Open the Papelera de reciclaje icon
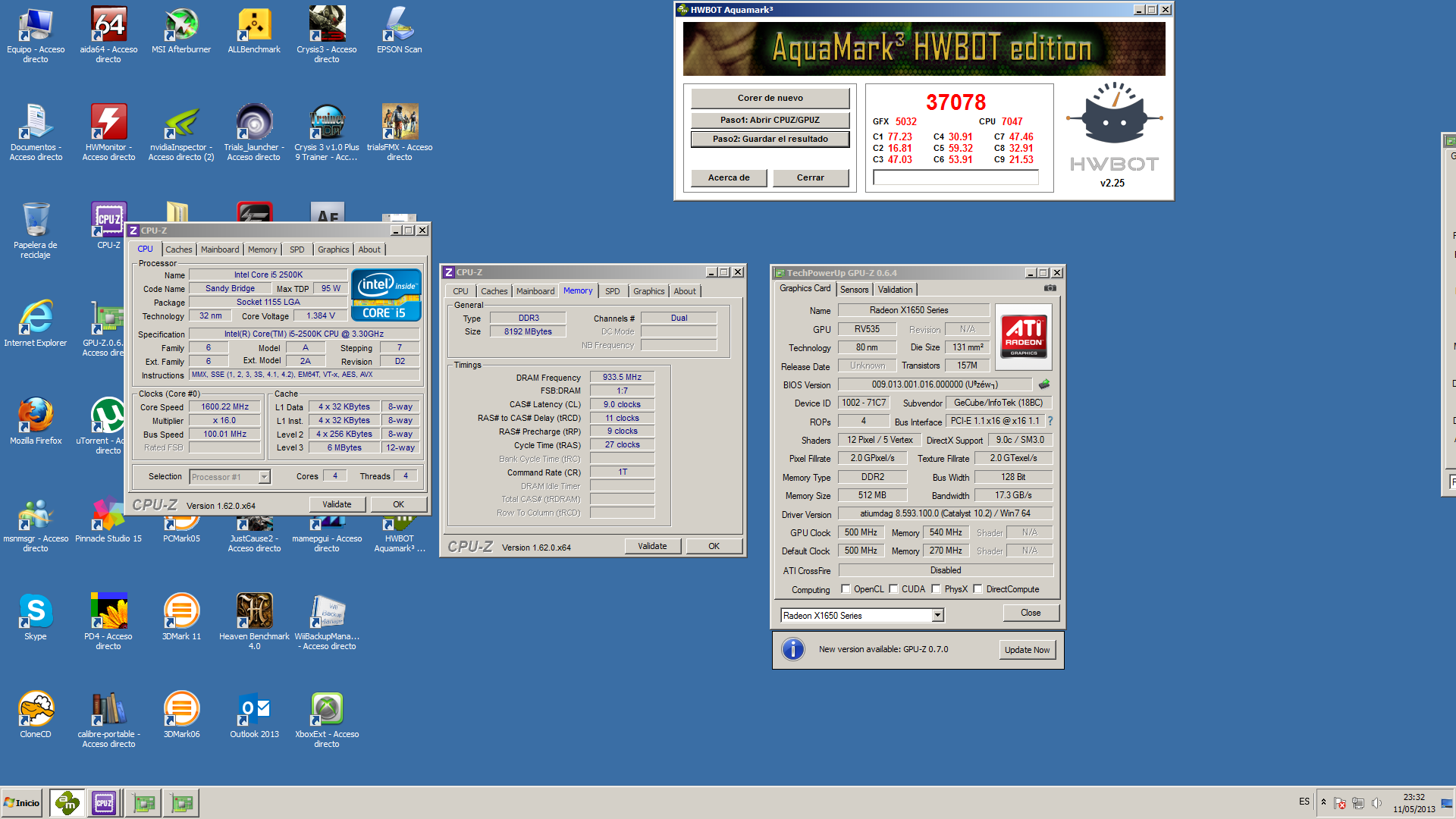1456x819 pixels. [36, 230]
